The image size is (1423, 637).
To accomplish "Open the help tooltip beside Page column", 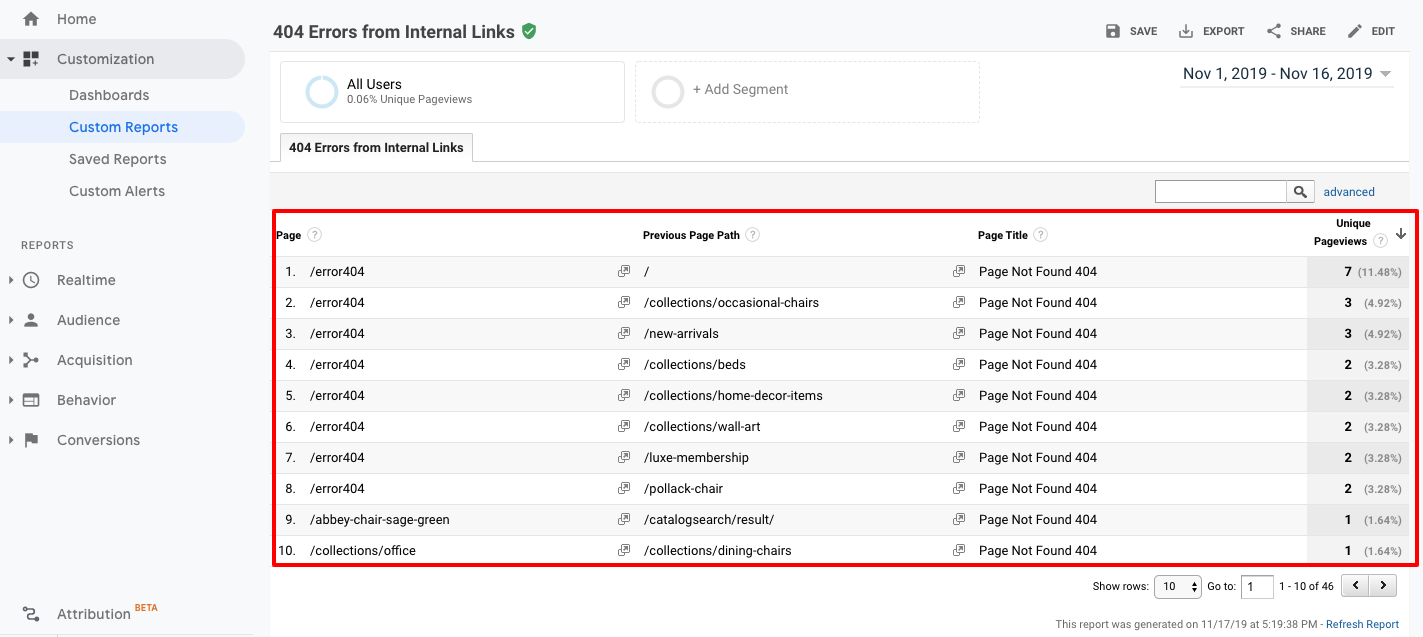I will pos(314,234).
